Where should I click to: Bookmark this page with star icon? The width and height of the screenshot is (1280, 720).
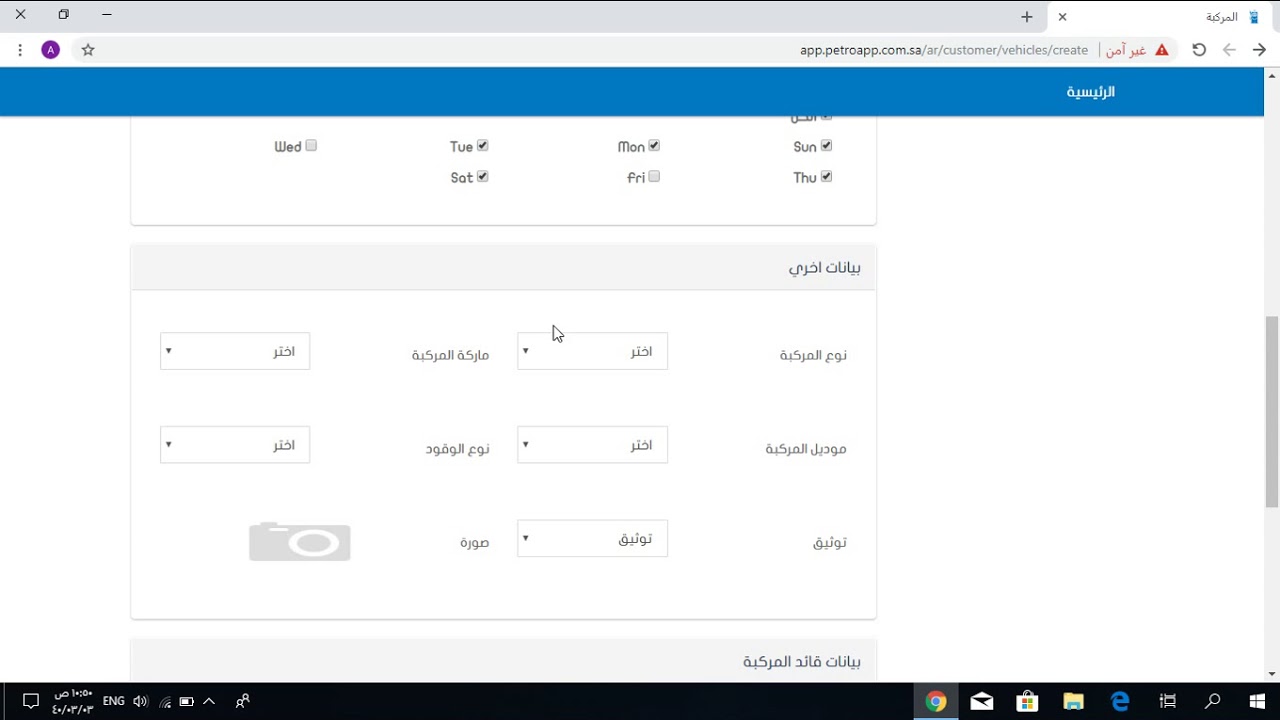[88, 50]
